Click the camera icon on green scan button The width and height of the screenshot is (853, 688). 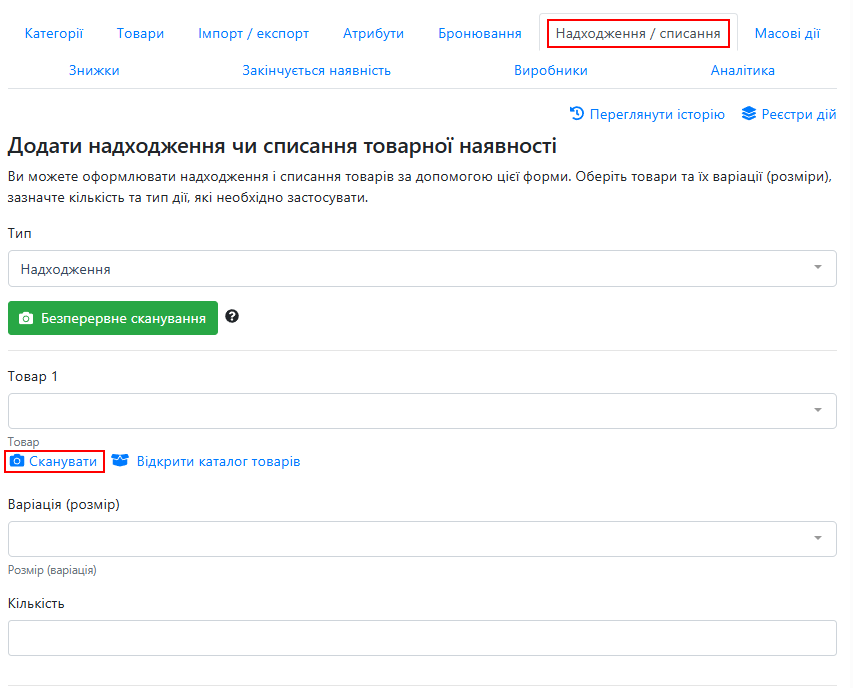coord(26,318)
